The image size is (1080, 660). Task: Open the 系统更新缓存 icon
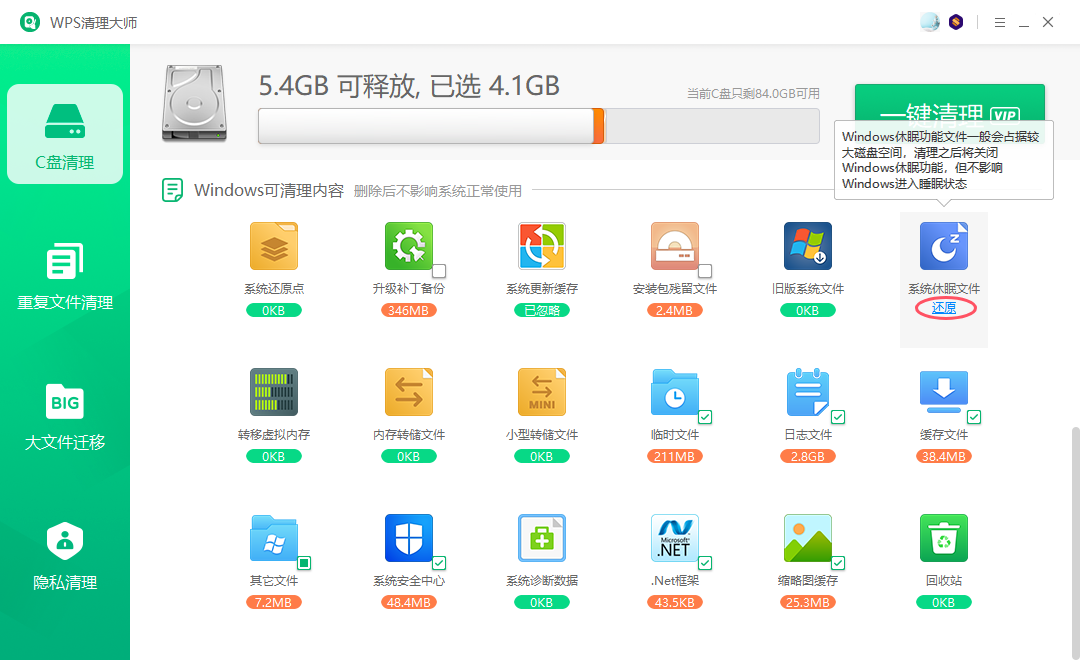point(542,246)
